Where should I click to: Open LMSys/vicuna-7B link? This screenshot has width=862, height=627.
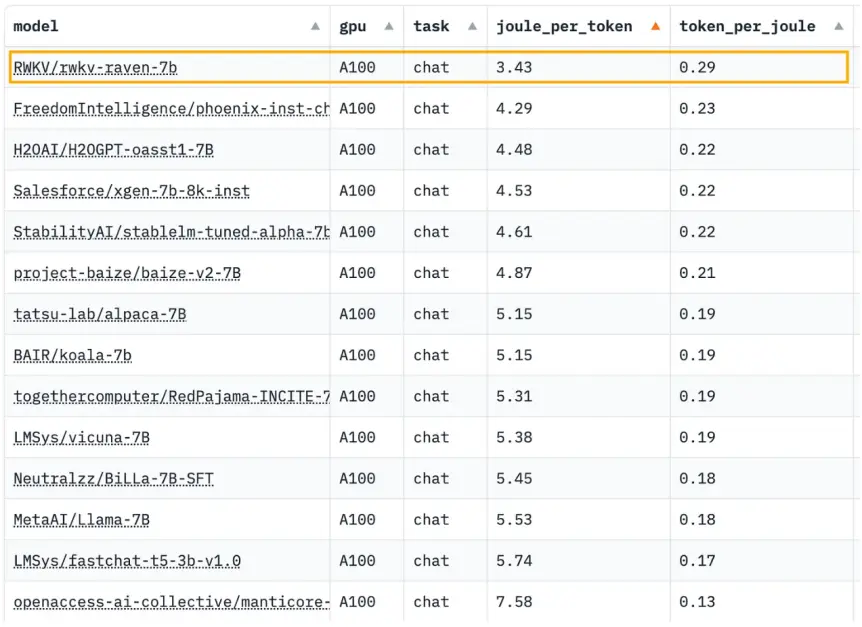pyautogui.click(x=81, y=438)
